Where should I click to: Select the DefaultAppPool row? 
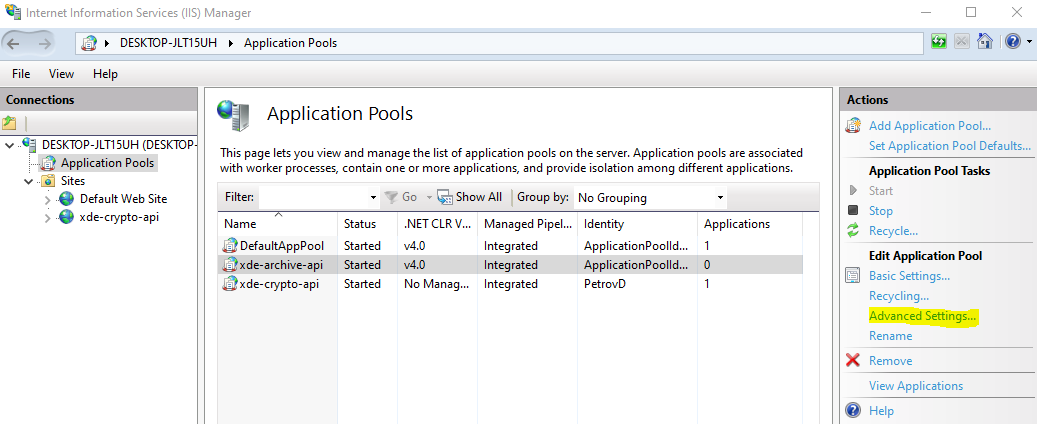(x=511, y=246)
